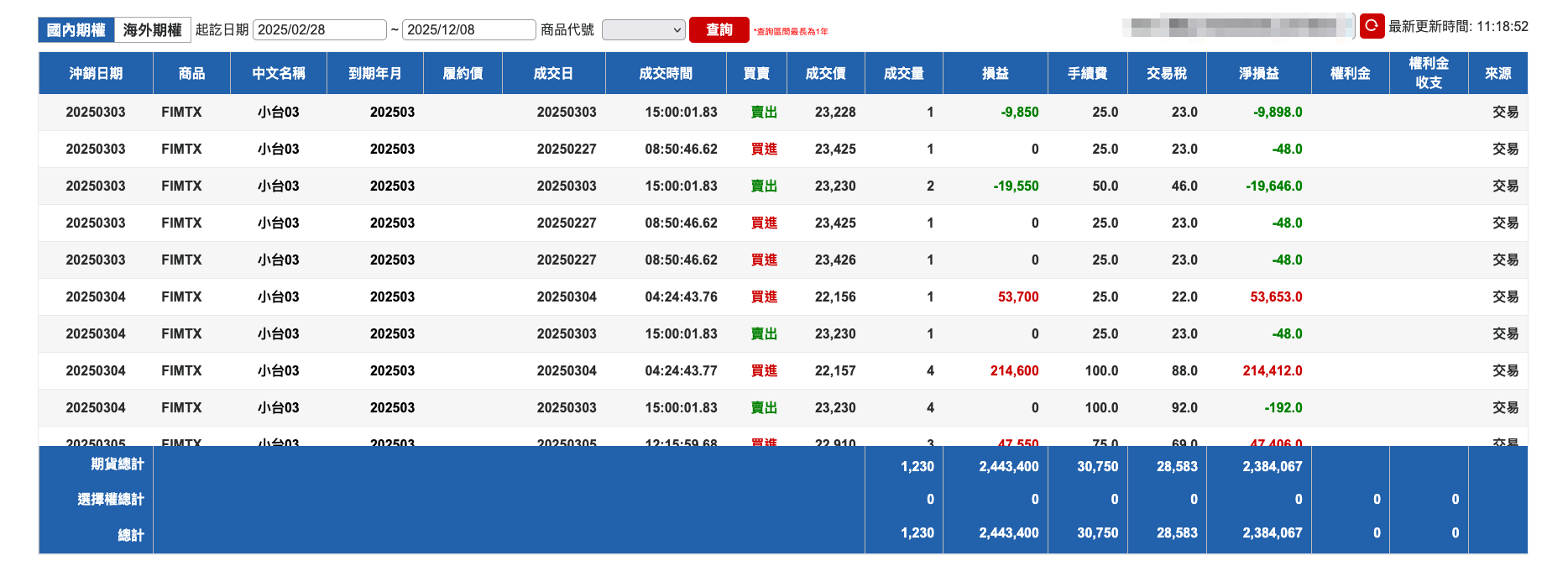
Task: Click the 手續費 column header
Action: tap(1088, 73)
